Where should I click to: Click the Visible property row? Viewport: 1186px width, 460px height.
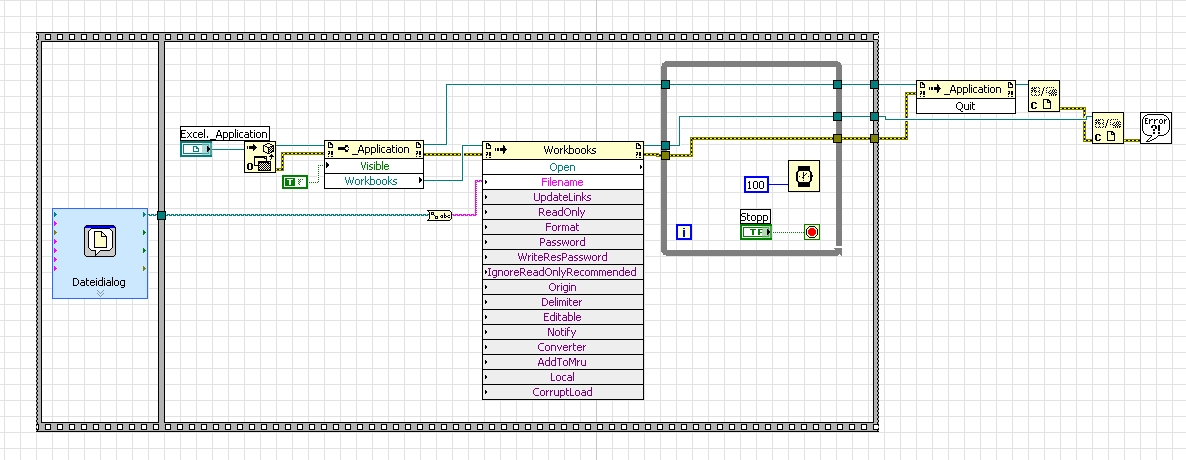point(374,166)
